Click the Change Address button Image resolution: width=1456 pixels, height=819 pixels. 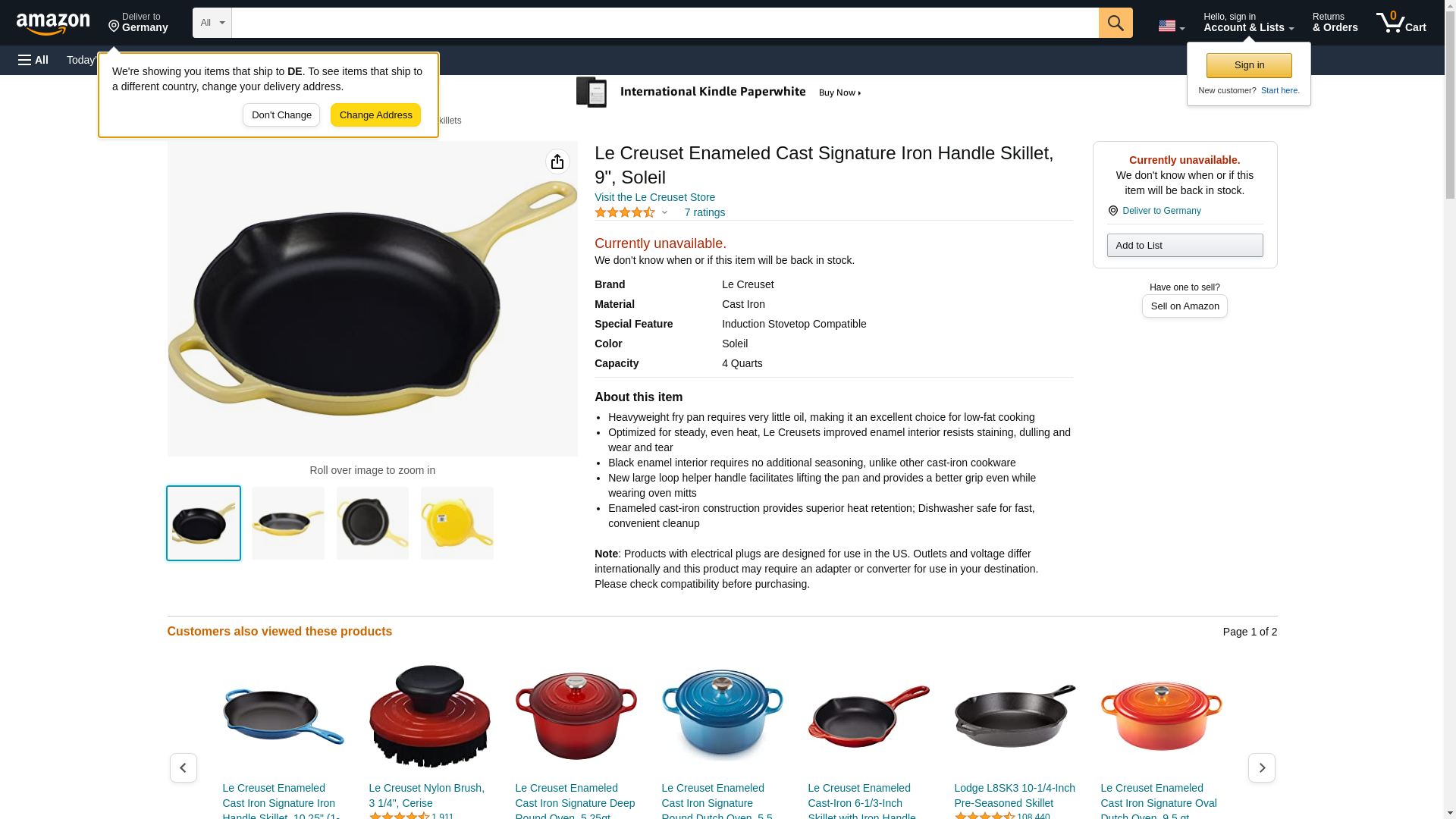375,115
